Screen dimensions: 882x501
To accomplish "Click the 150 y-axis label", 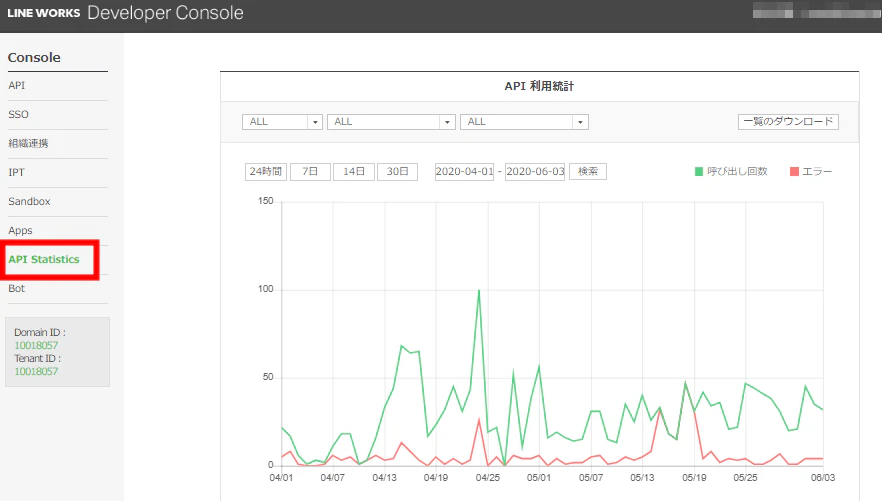I will click(266, 201).
